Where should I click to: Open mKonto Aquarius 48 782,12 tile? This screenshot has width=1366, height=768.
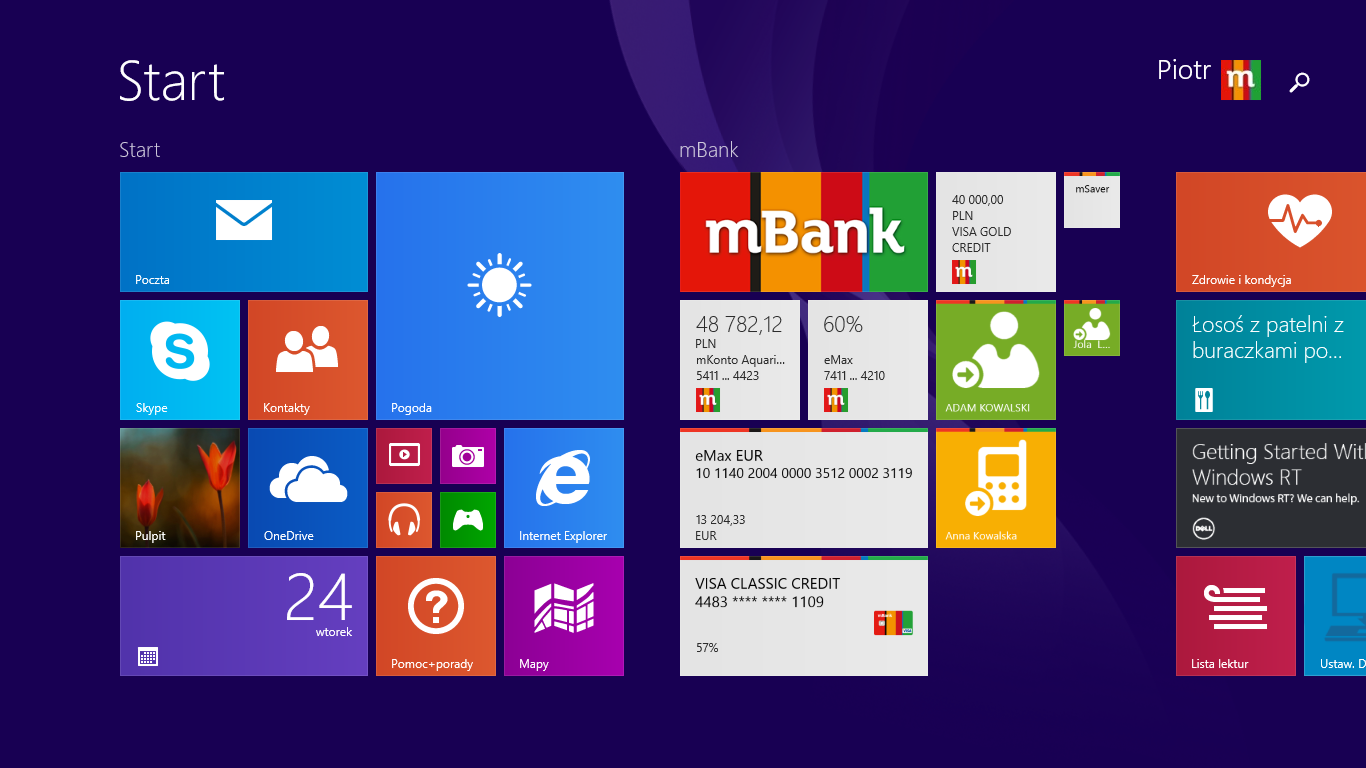[x=740, y=360]
